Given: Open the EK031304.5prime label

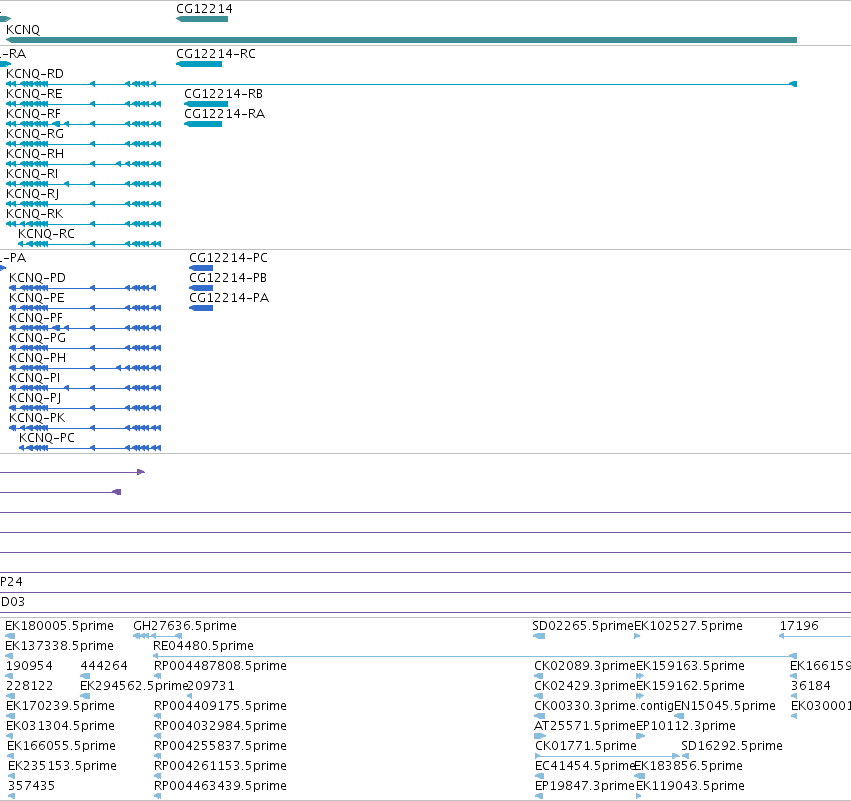Looking at the screenshot, I should [60, 727].
